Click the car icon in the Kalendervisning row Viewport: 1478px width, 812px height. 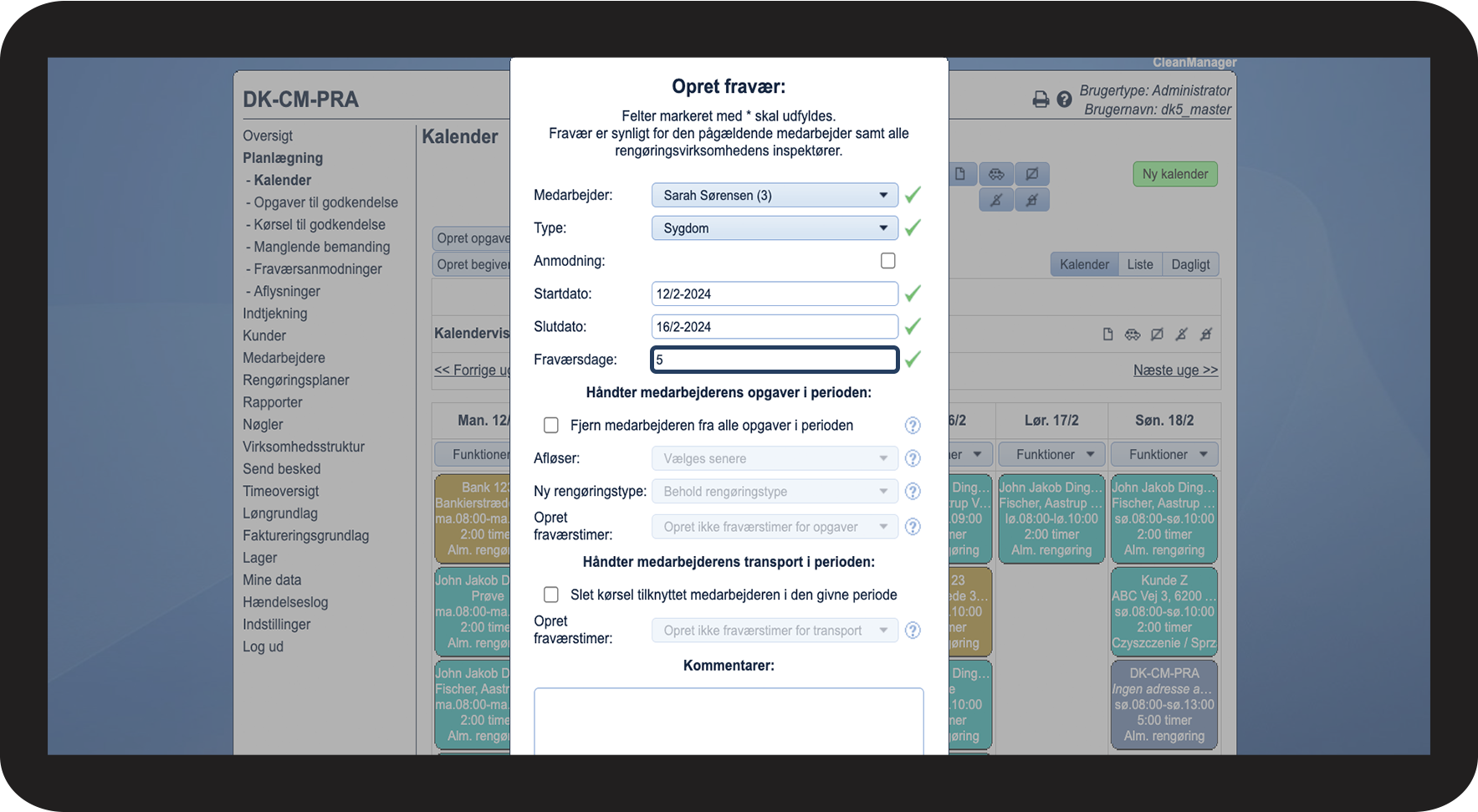[1133, 335]
